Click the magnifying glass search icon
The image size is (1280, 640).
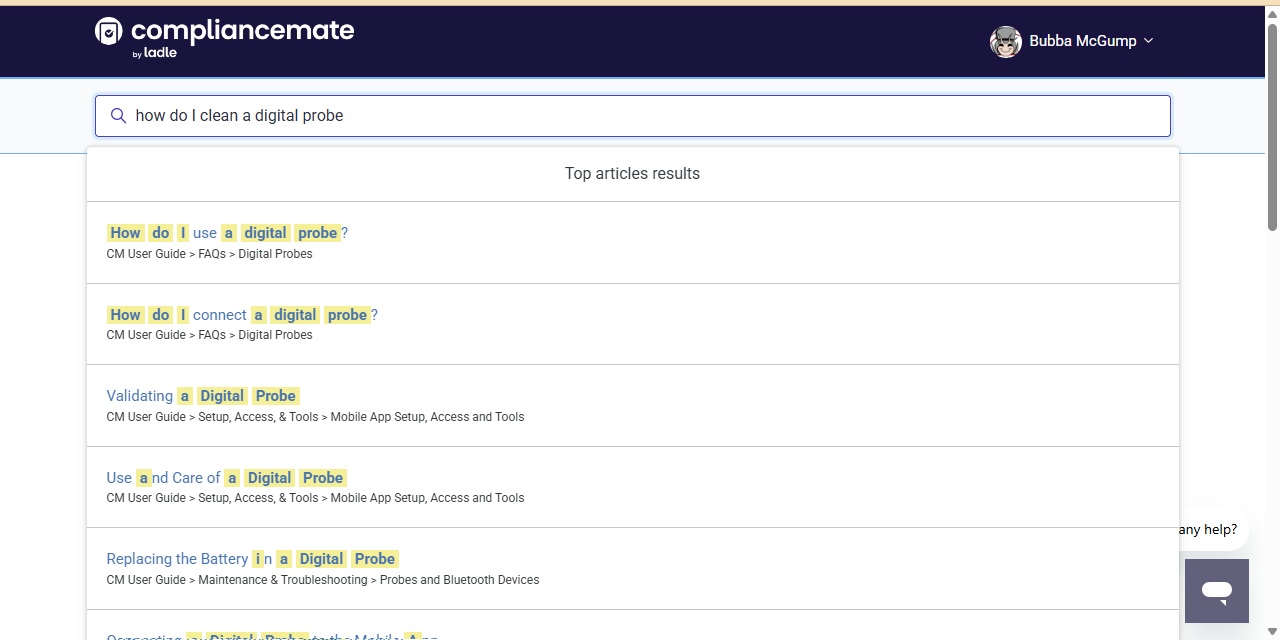(x=118, y=116)
